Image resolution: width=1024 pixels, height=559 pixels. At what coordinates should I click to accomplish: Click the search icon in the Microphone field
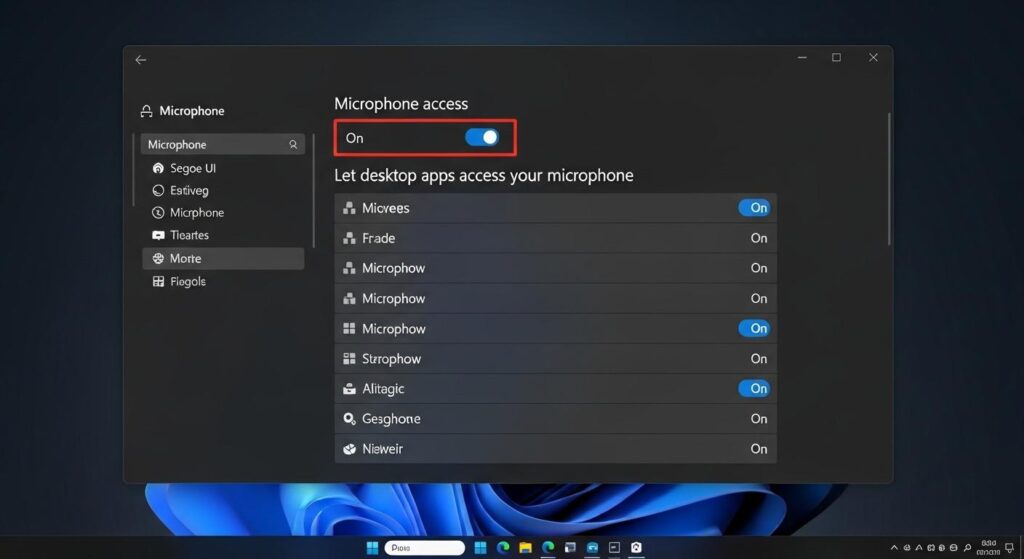(x=293, y=144)
